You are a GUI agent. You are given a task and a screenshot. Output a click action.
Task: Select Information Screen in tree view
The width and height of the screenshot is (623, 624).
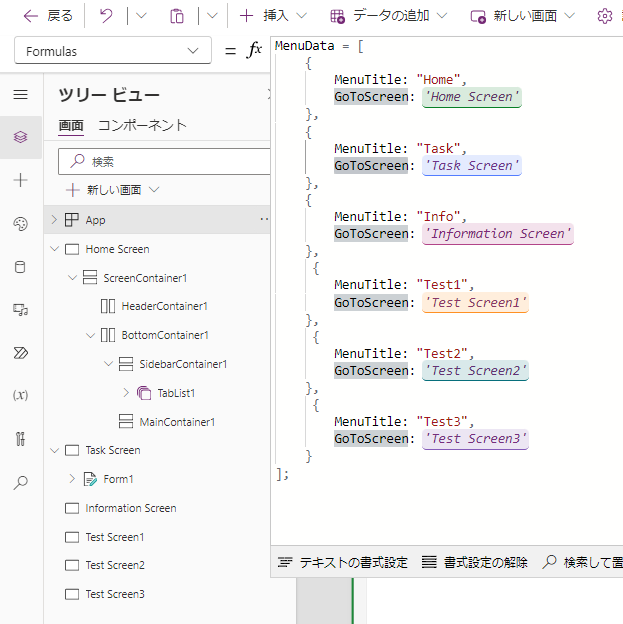(x=131, y=508)
